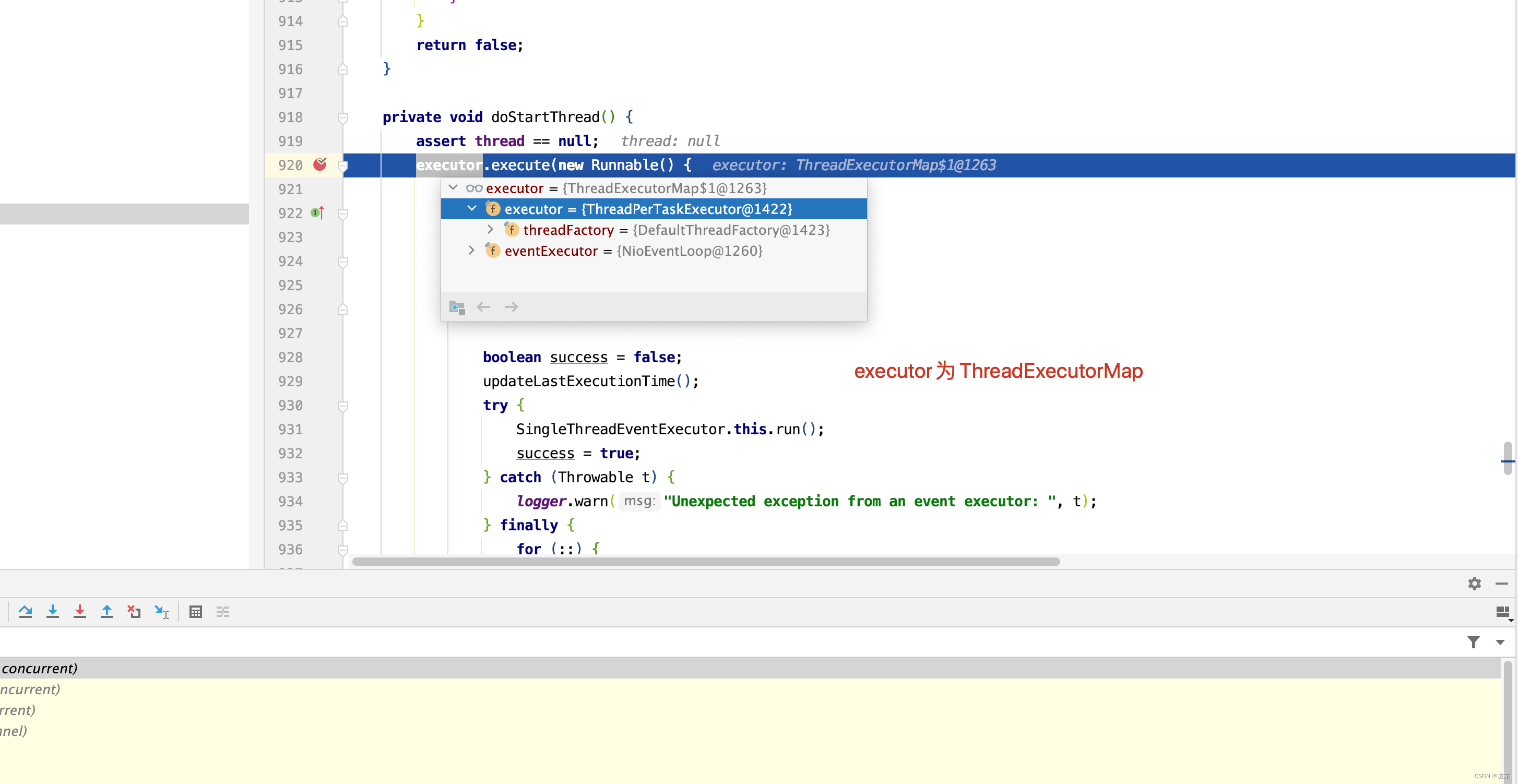1518x784 pixels.
Task: Click the 'doStartThread' method name
Action: (545, 116)
